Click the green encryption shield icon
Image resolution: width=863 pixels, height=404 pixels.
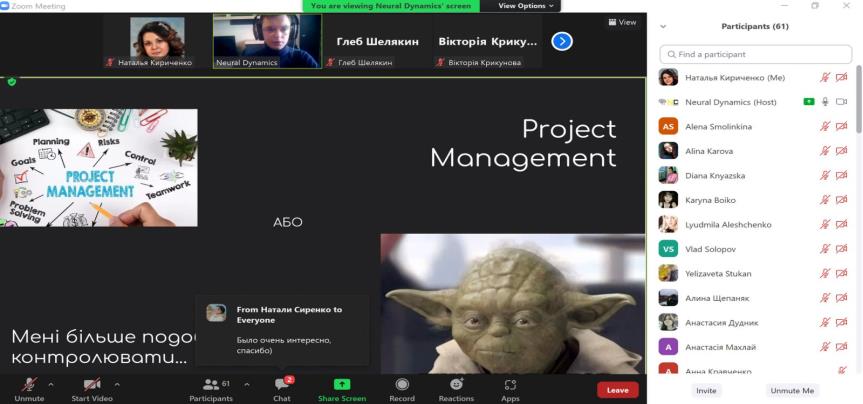(x=12, y=82)
